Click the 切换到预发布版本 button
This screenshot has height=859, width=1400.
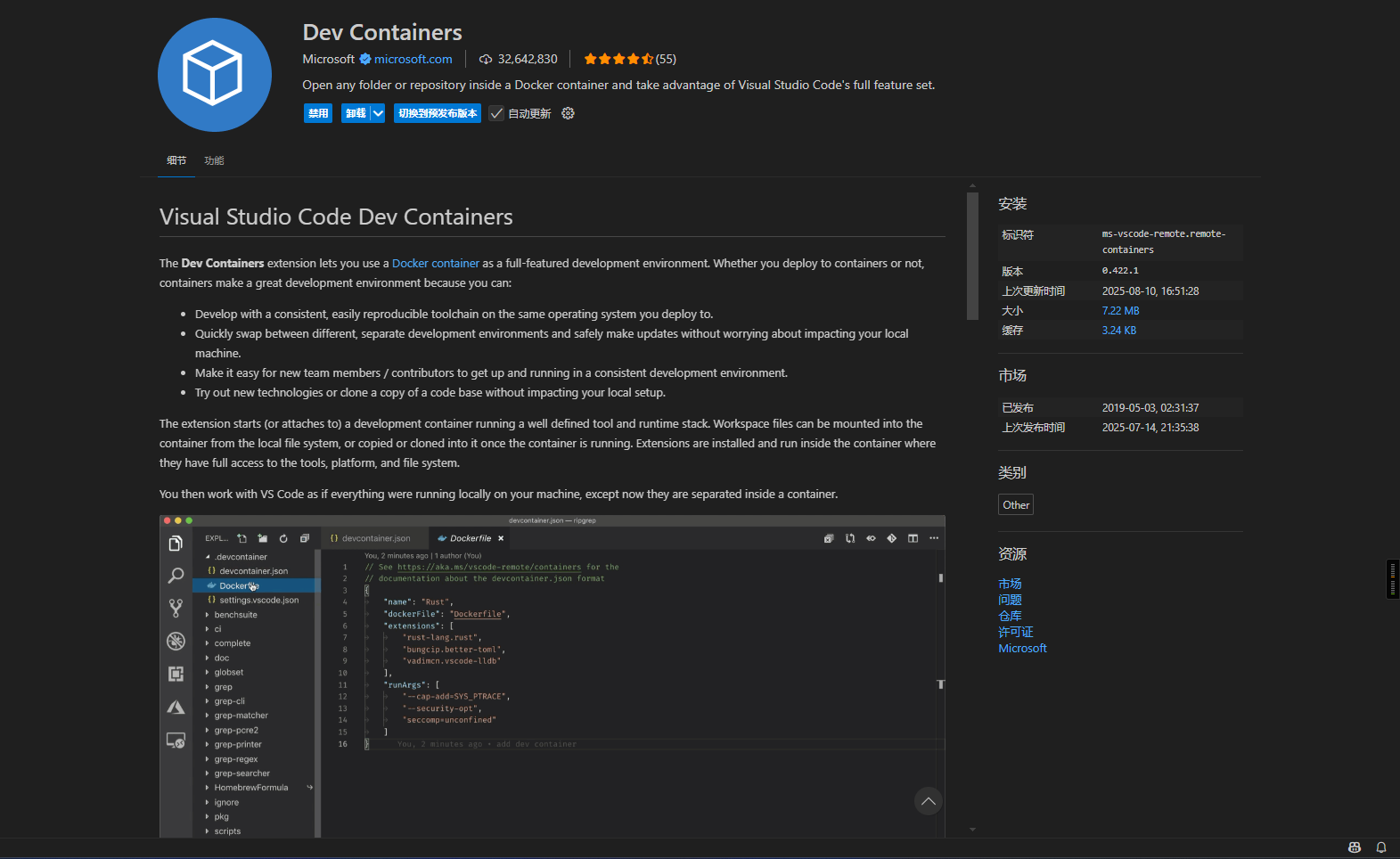(438, 113)
